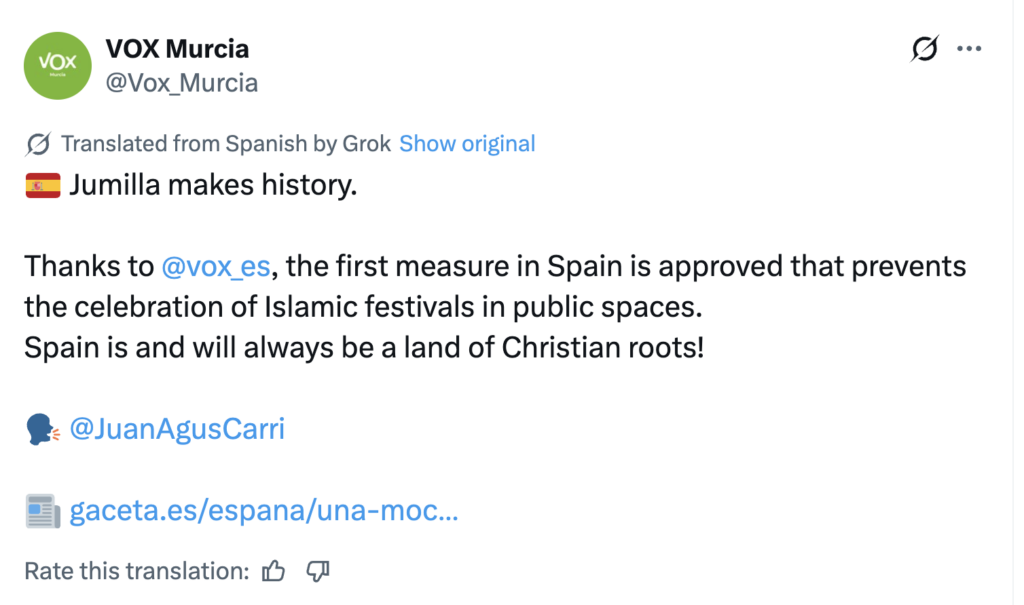
Task: Rate the translation with thumbs up
Action: pyautogui.click(x=273, y=571)
